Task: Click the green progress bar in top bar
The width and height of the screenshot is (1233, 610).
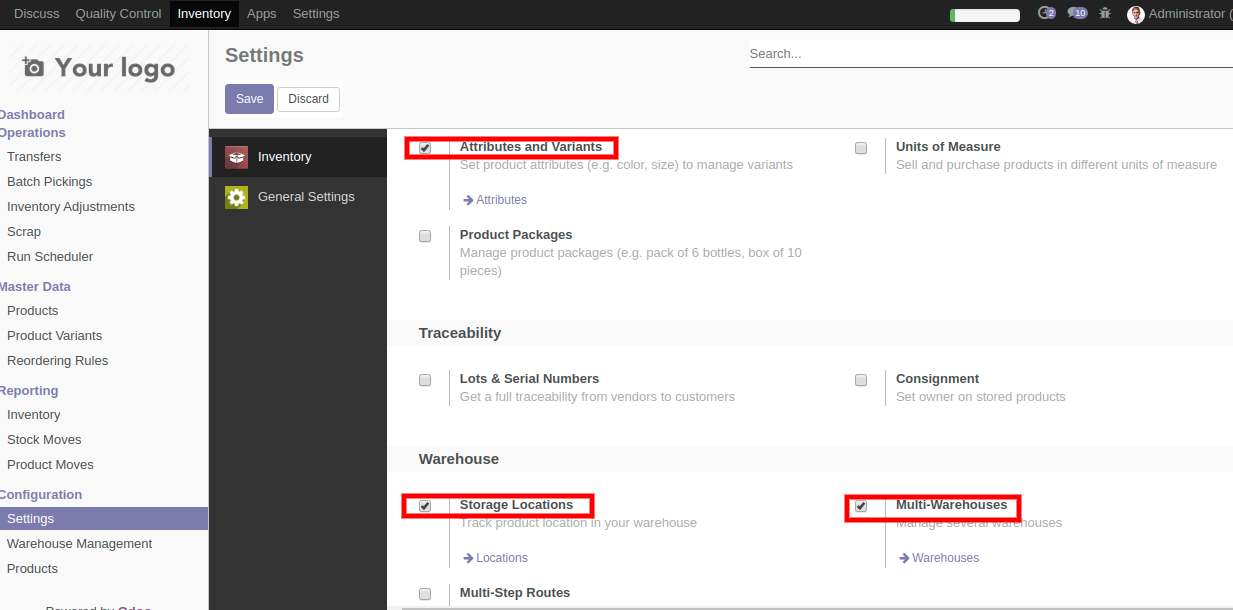Action: point(984,15)
